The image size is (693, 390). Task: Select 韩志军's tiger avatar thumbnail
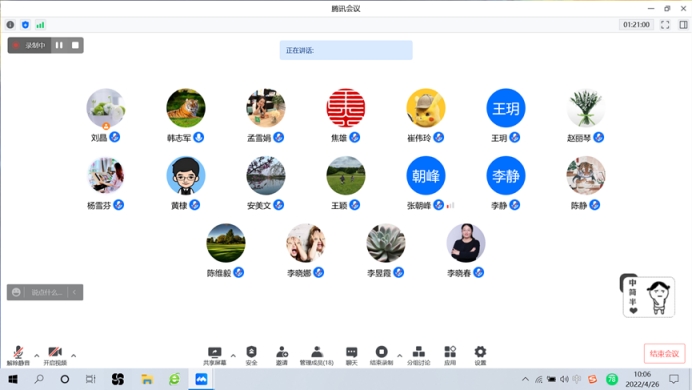pos(186,108)
